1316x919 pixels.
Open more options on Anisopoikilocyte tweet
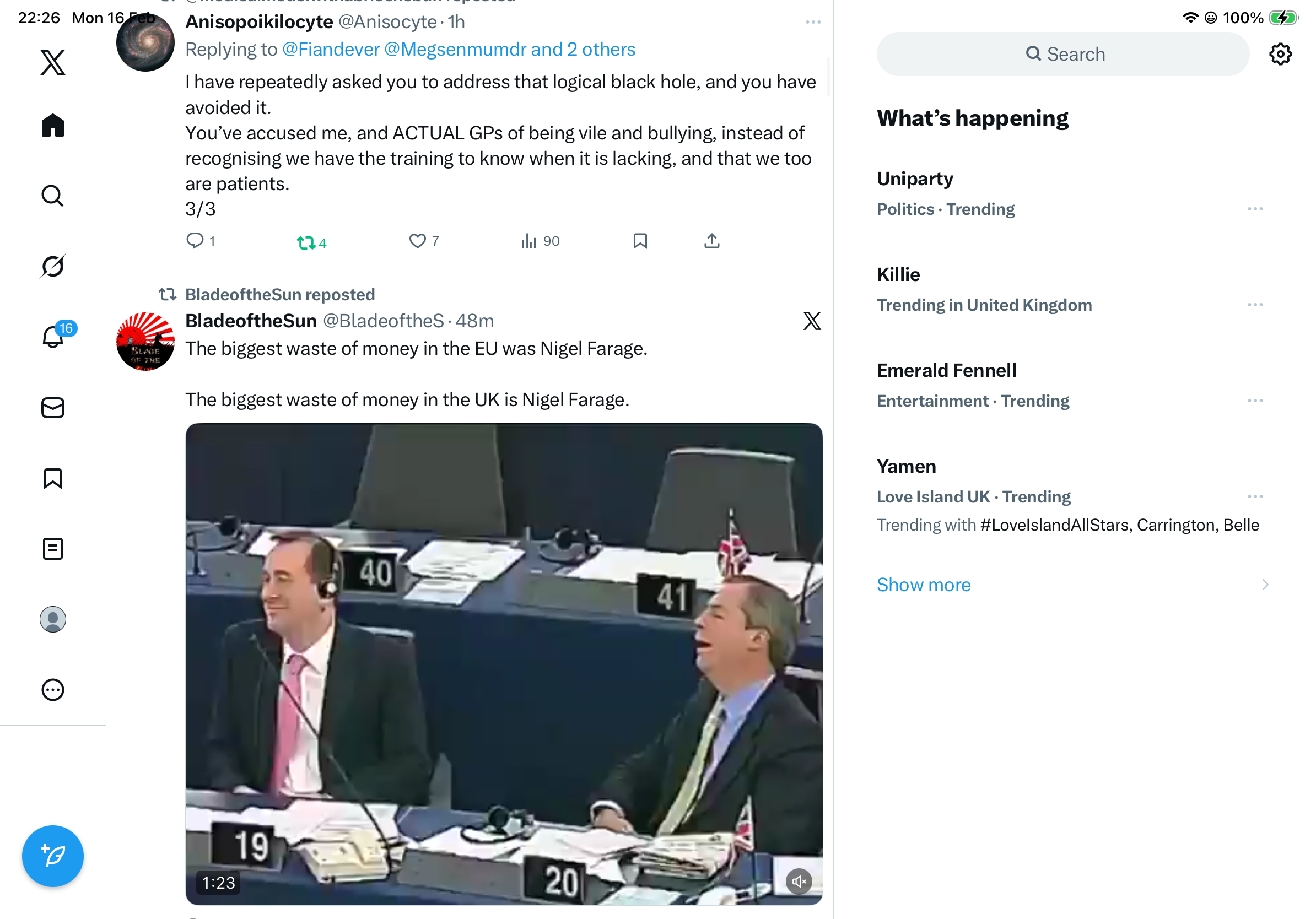pos(813,23)
